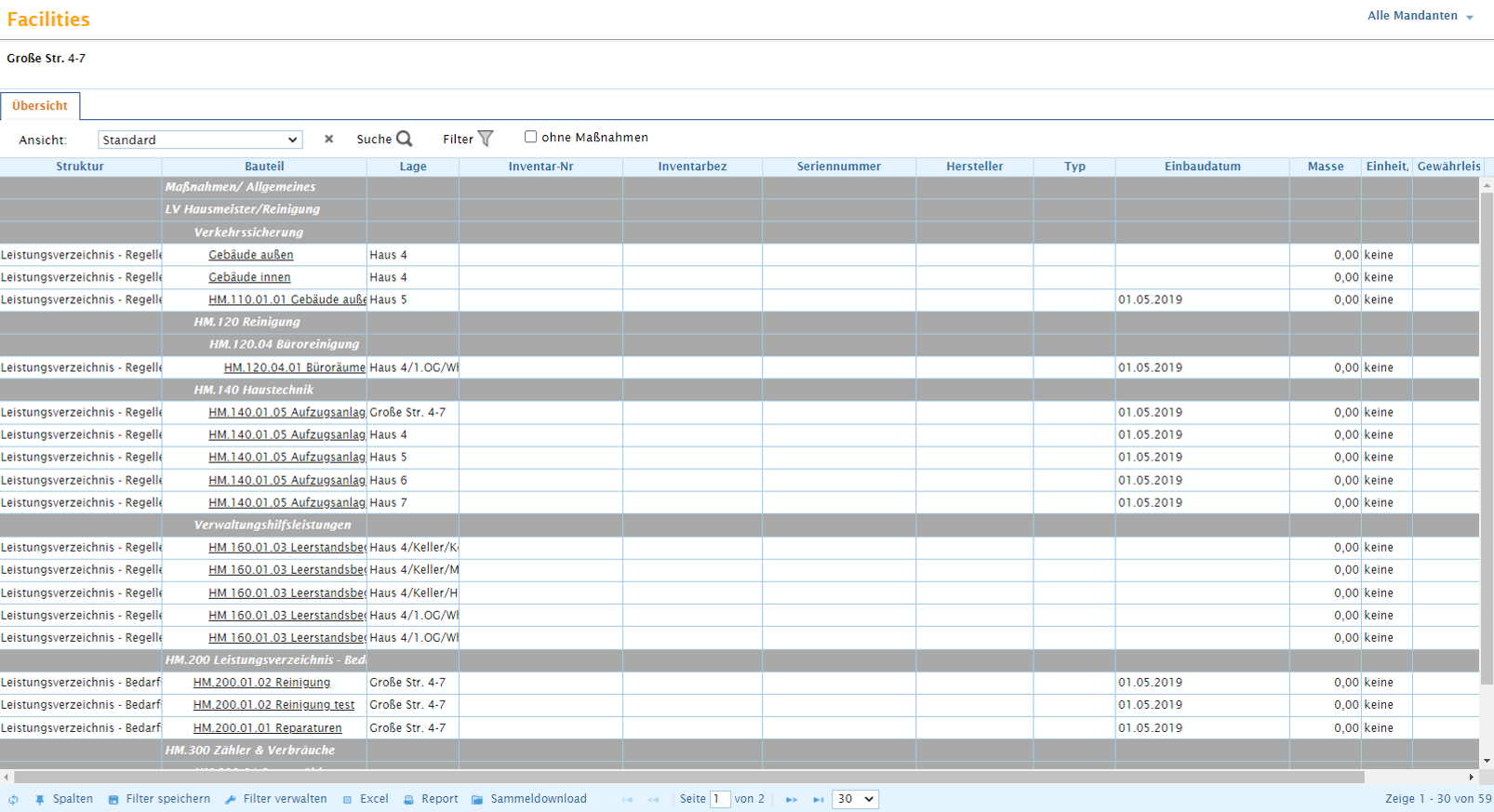Click the Facilities heading
The width and height of the screenshot is (1494, 812).
click(48, 20)
